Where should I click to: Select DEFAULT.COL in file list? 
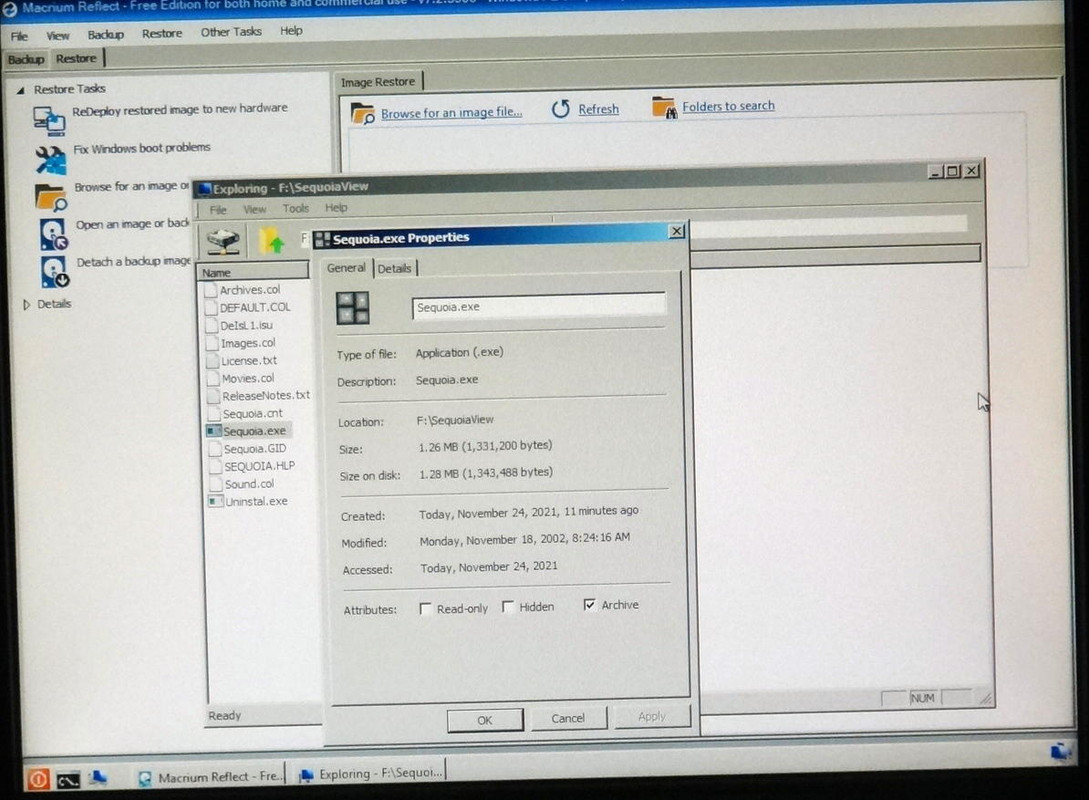pyautogui.click(x=254, y=307)
